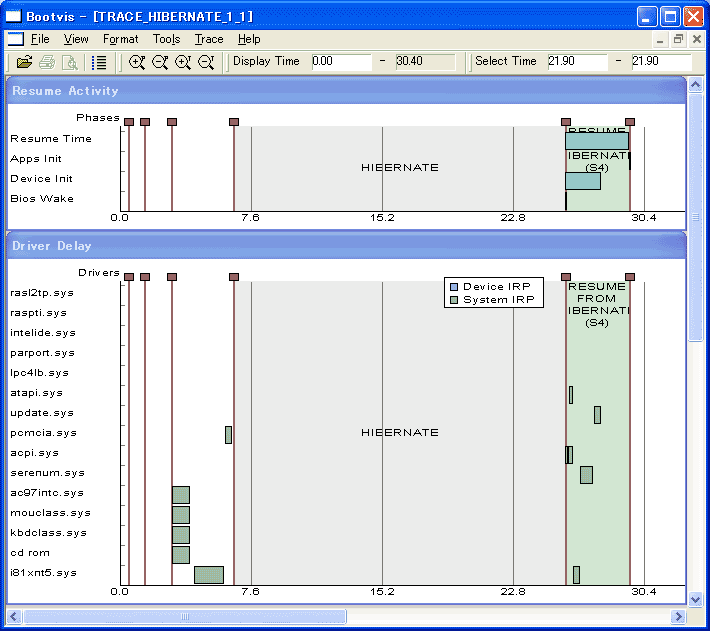Click the kbdclass.sys delay bar
Screen dimensions: 710x631
point(181,535)
